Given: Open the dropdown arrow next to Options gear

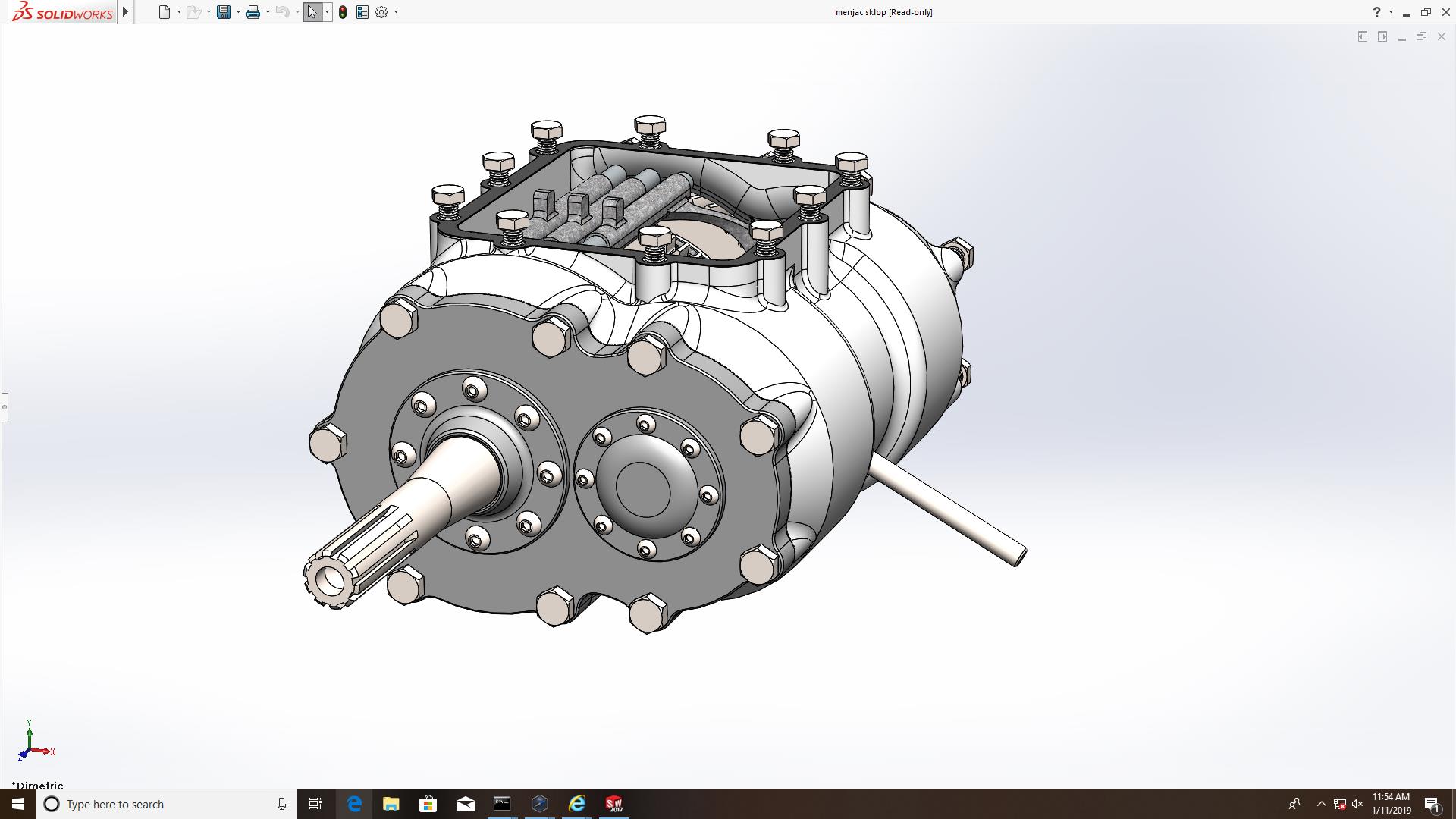Looking at the screenshot, I should 396,12.
